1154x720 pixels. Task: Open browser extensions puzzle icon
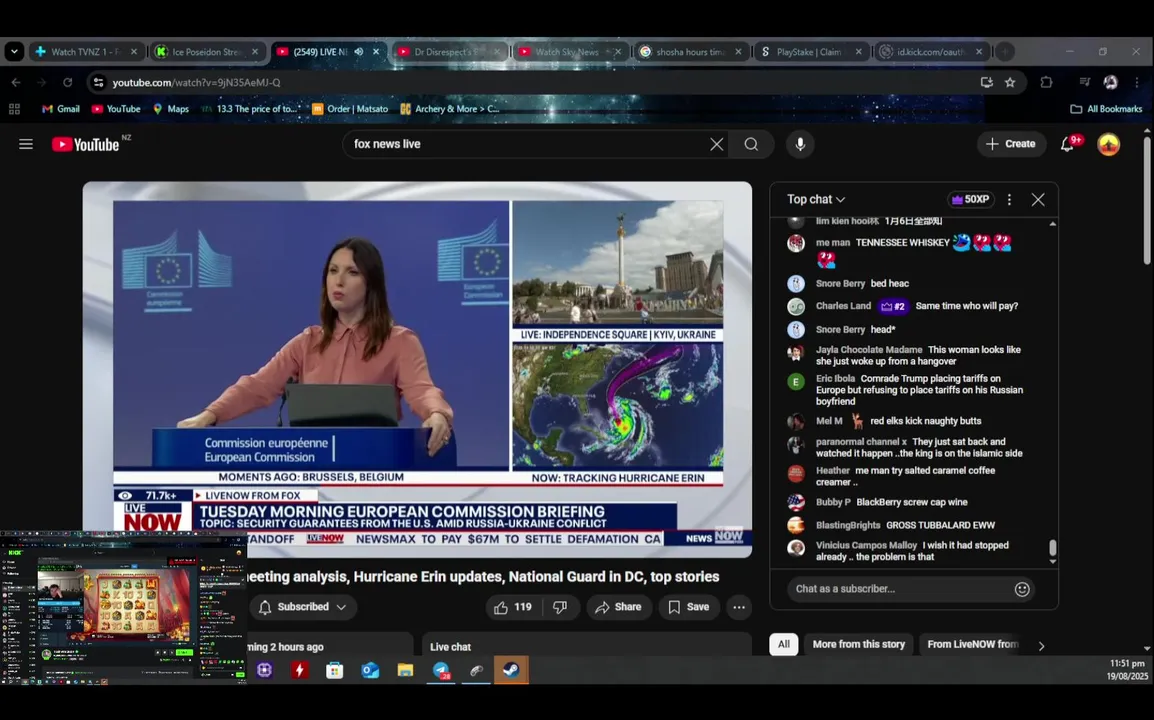[x=1046, y=82]
